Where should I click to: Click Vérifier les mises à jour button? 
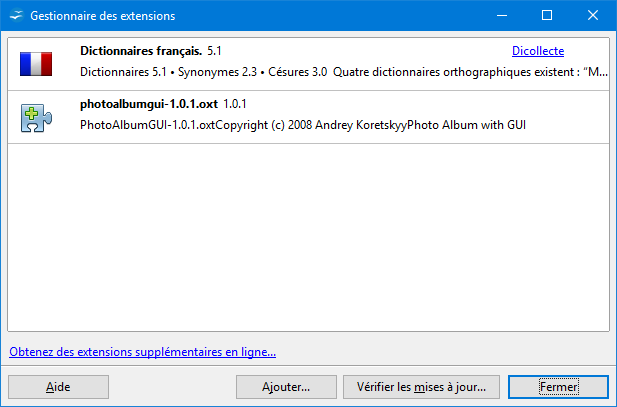tap(421, 387)
